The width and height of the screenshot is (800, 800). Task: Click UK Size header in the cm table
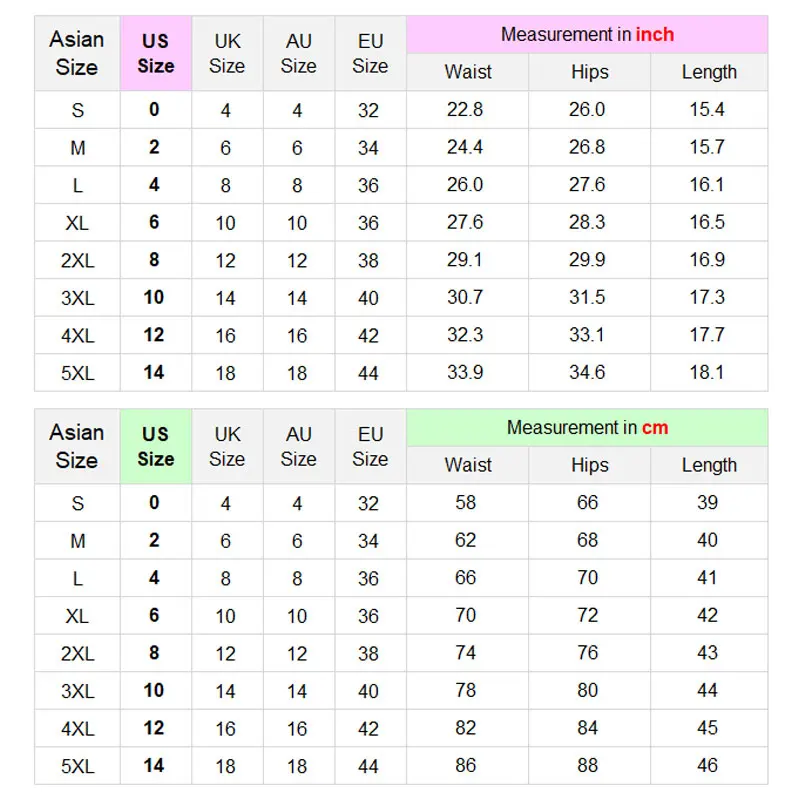(x=227, y=447)
